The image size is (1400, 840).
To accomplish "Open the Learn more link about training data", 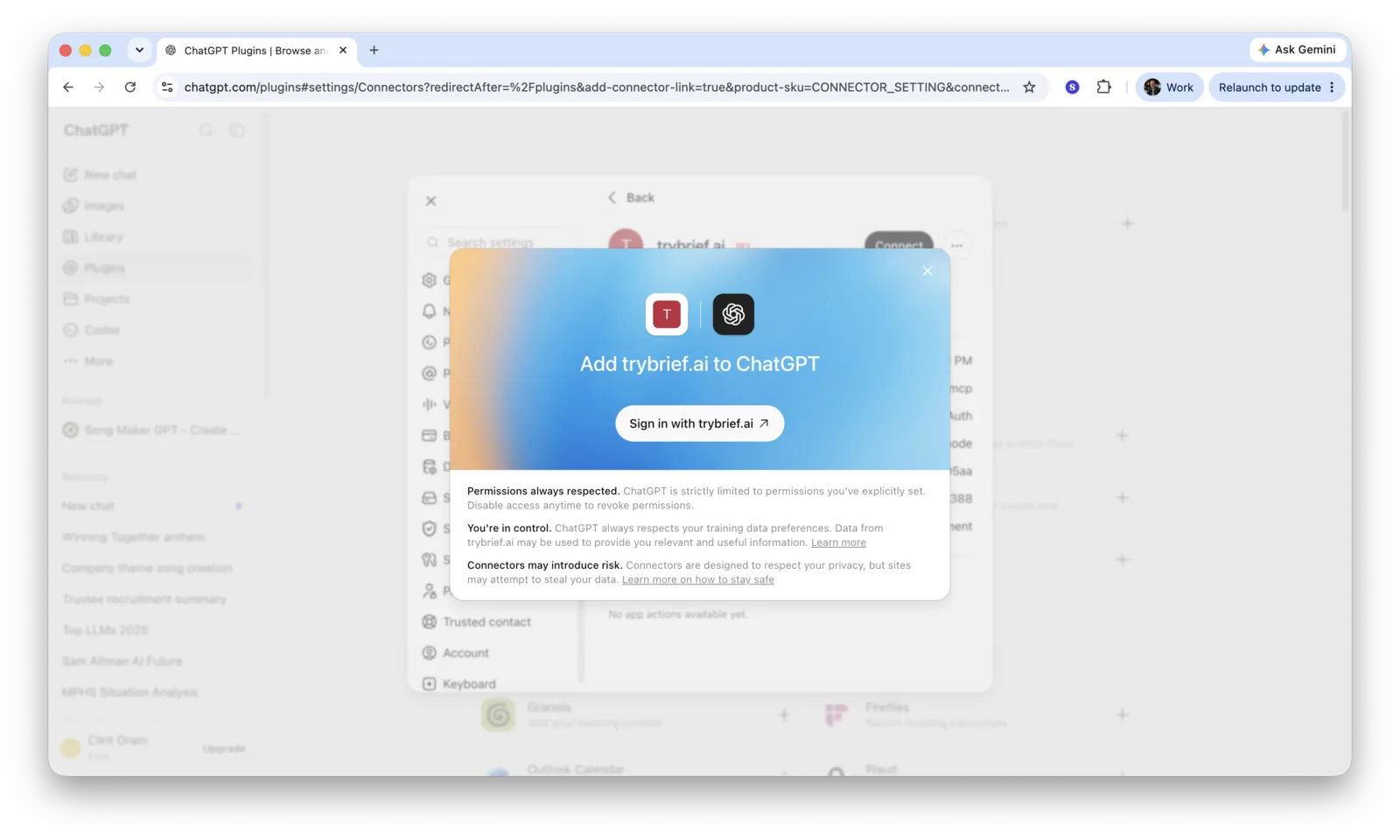I will (838, 542).
